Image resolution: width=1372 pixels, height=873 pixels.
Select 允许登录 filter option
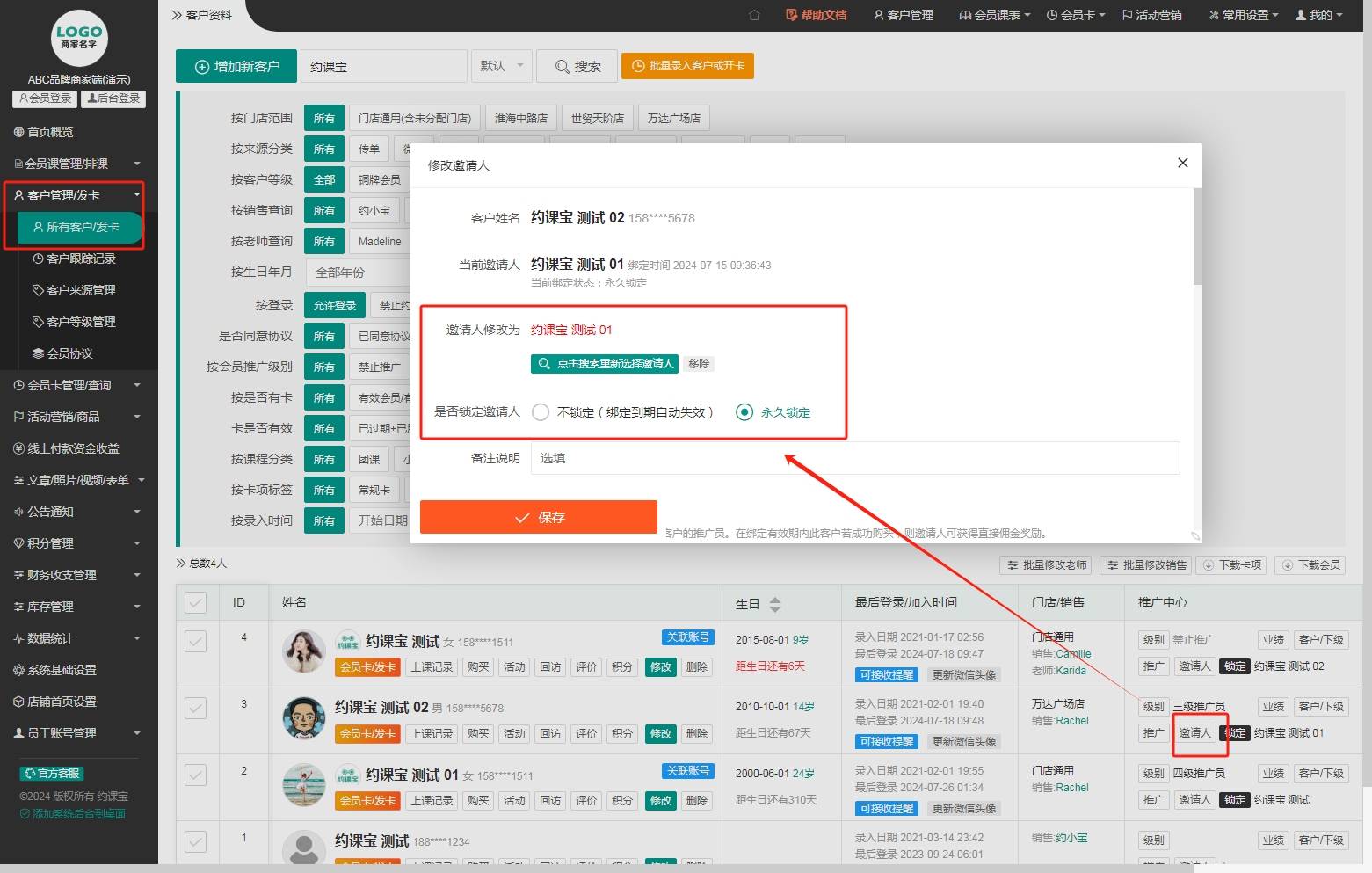335,305
